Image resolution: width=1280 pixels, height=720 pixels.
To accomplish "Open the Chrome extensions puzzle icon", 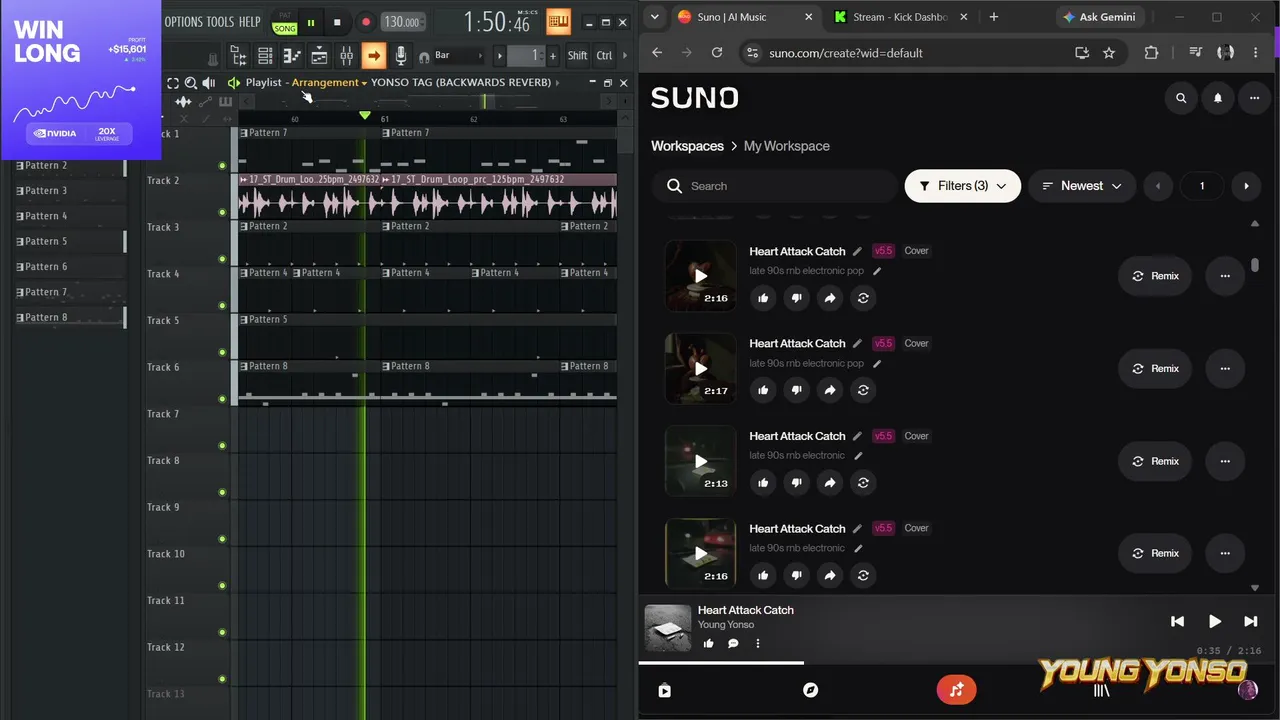I will (x=1151, y=53).
